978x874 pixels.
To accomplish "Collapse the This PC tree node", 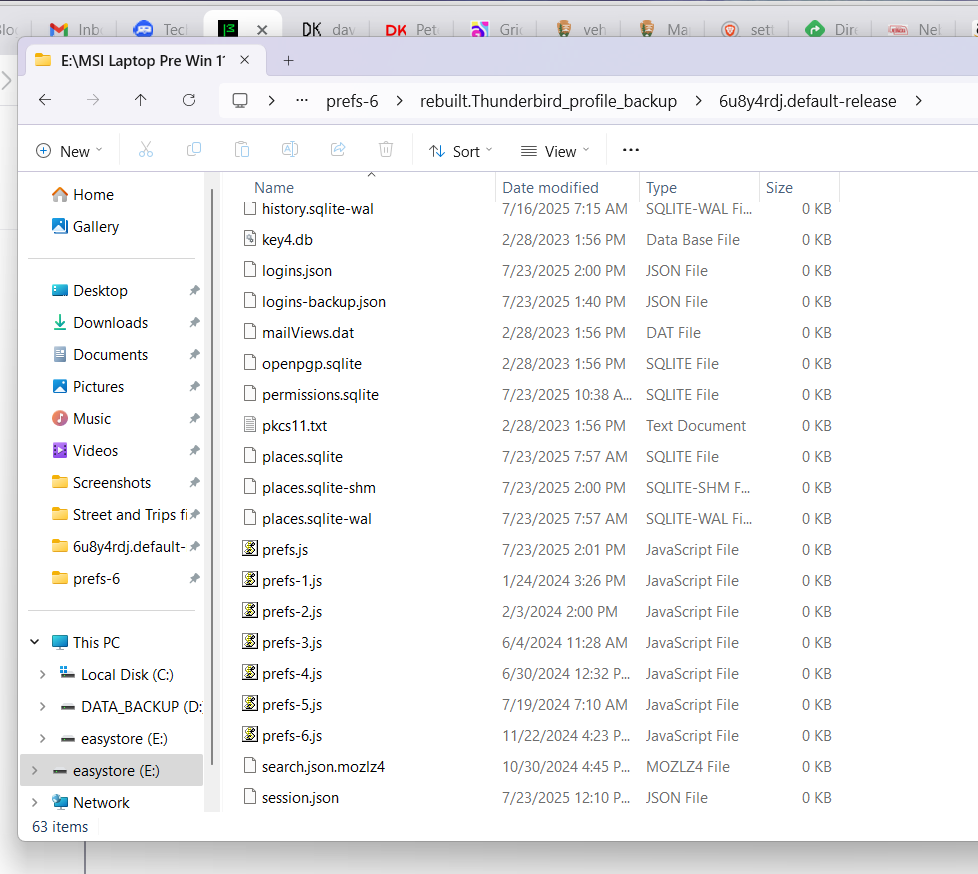I will [x=35, y=643].
